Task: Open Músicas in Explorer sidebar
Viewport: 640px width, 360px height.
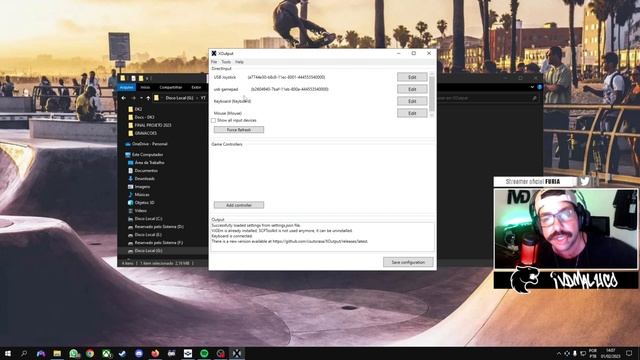Action: point(142,195)
